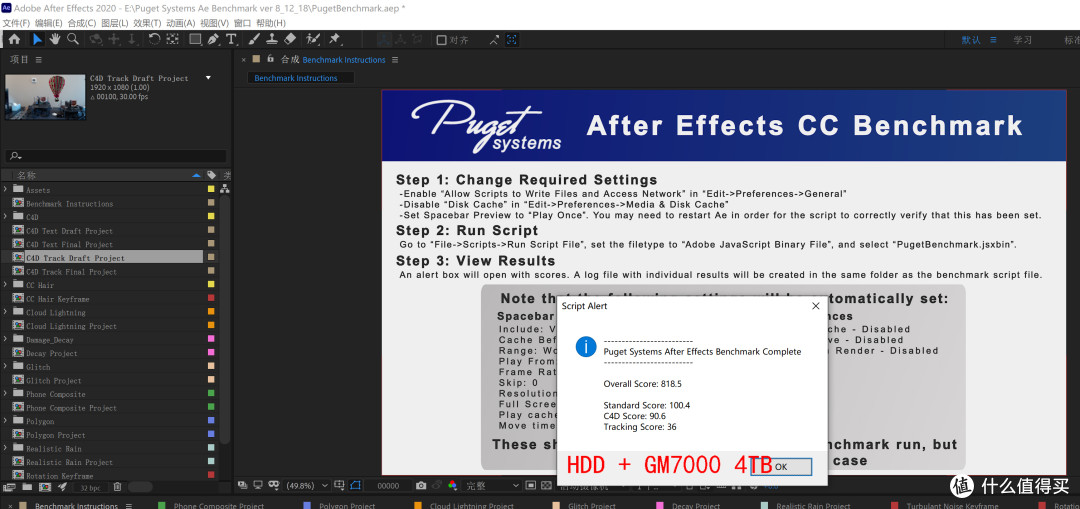Click the Project panel search field
1080x509 pixels.
pos(116,156)
